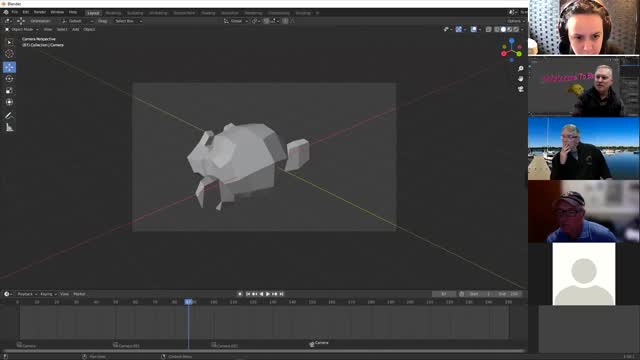Image resolution: width=640 pixels, height=360 pixels.
Task: Click the green Y axis on the navigation gizmo
Action: (x=519, y=53)
